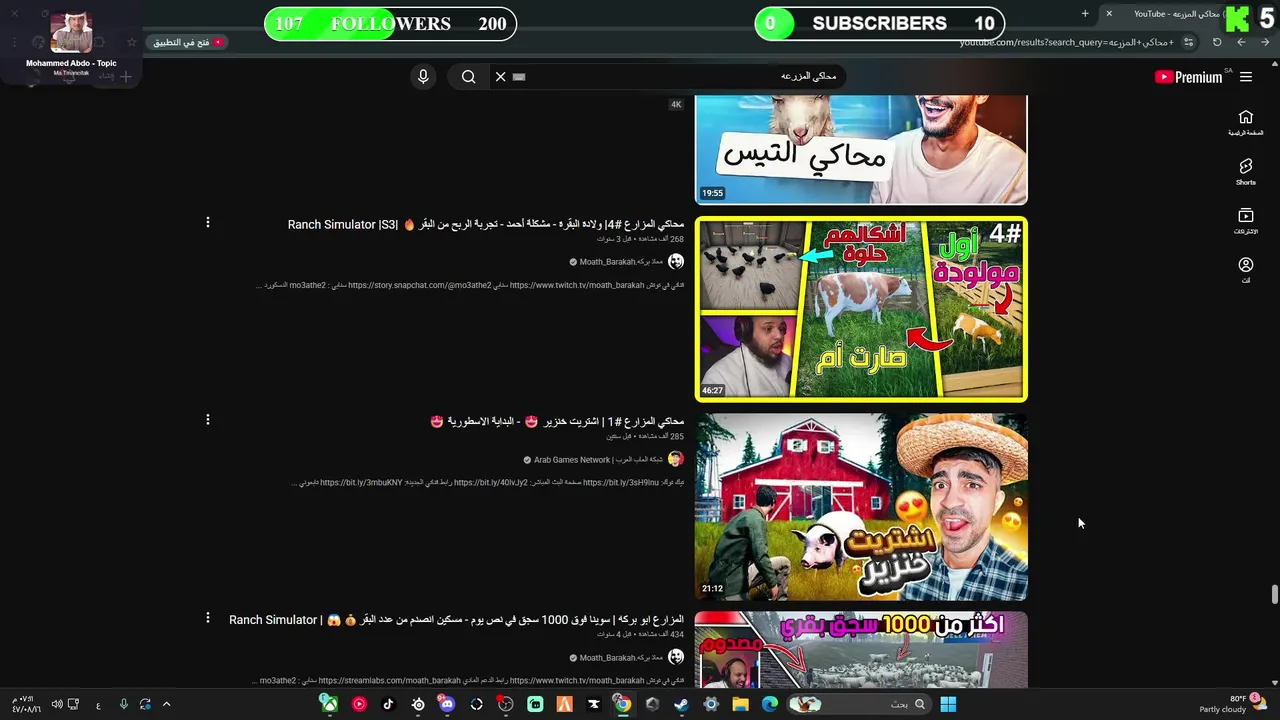This screenshot has width=1280, height=720.
Task: Open the YouTube Premium logo home link
Action: (1189, 77)
